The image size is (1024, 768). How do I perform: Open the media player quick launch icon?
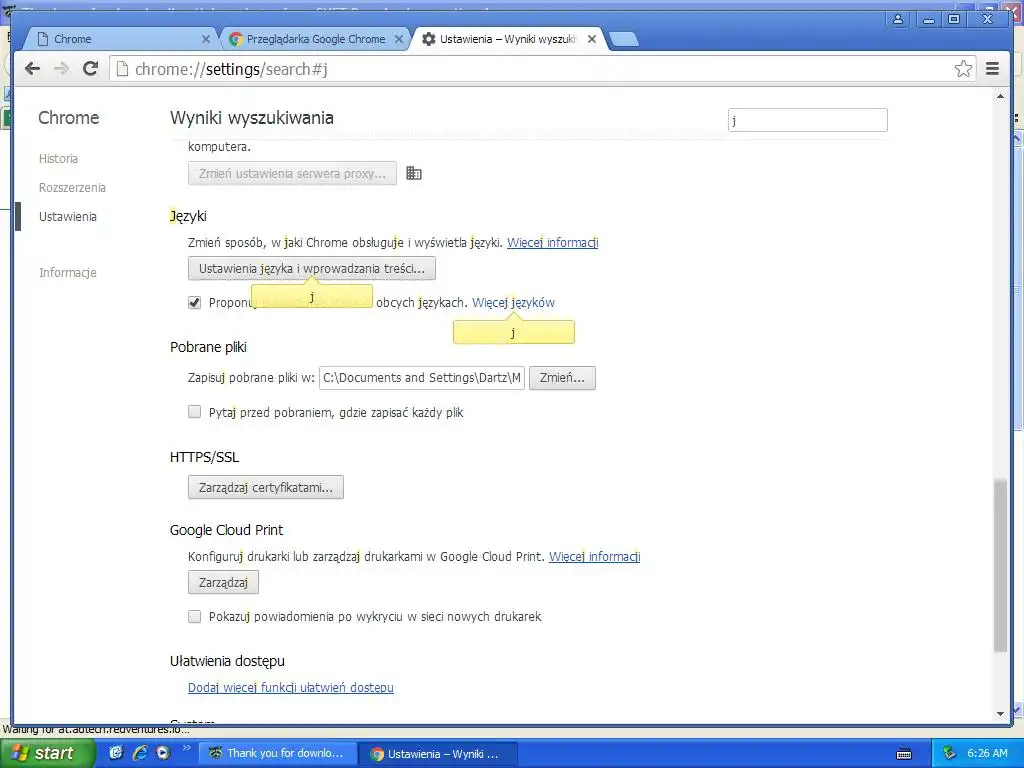[163, 753]
